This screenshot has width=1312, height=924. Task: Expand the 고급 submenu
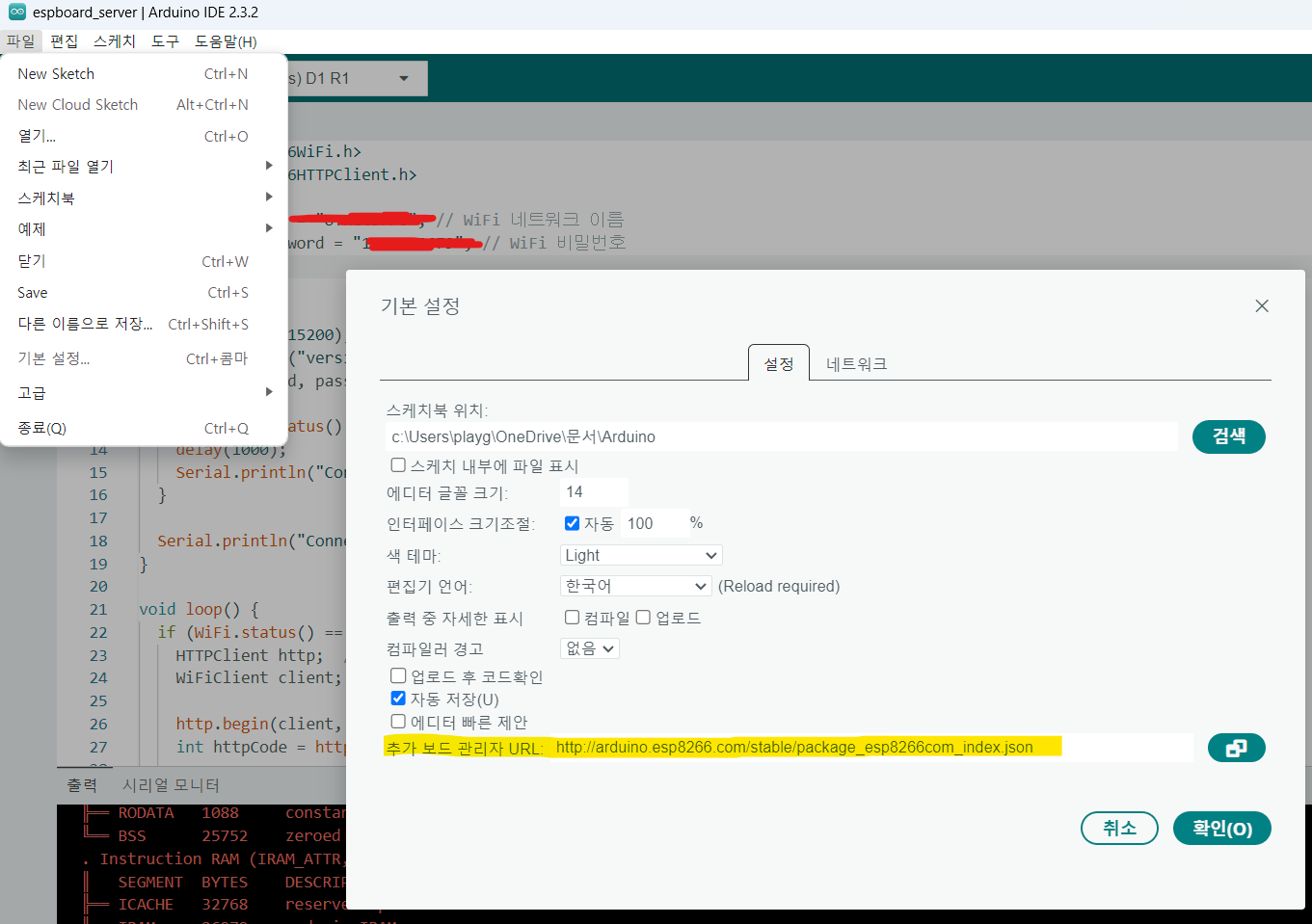(144, 393)
